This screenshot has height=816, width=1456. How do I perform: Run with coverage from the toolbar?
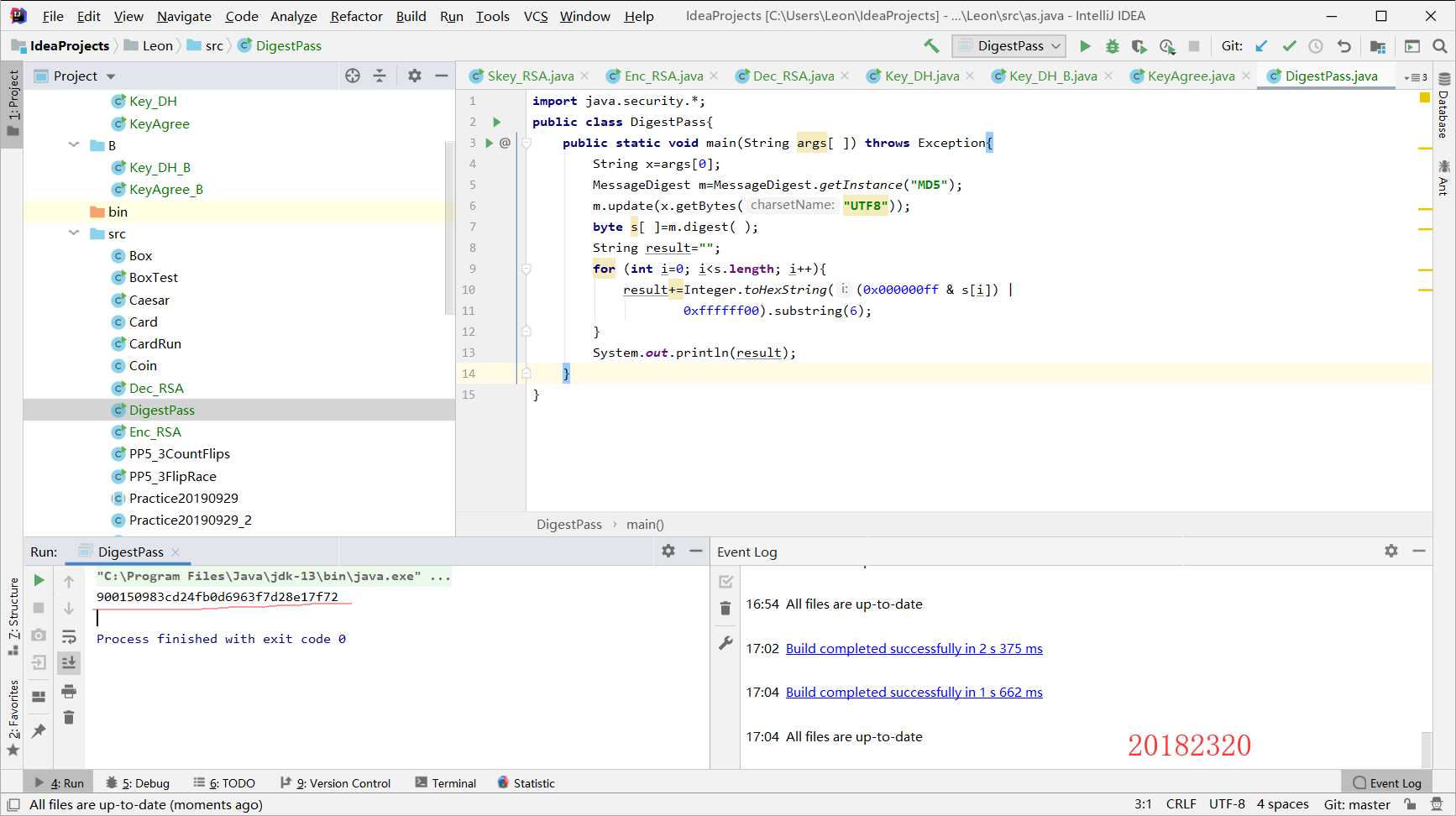click(x=1139, y=46)
